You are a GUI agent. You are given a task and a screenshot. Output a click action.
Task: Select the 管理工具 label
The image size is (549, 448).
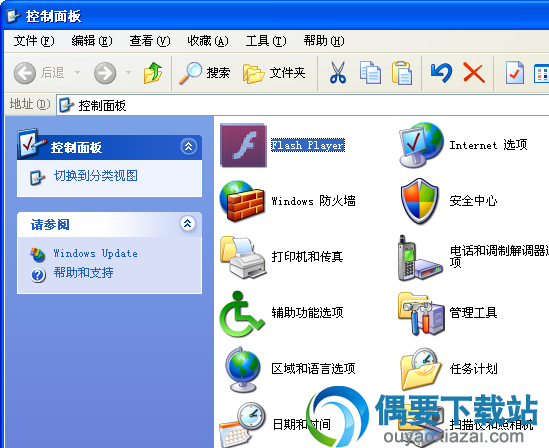(x=473, y=313)
